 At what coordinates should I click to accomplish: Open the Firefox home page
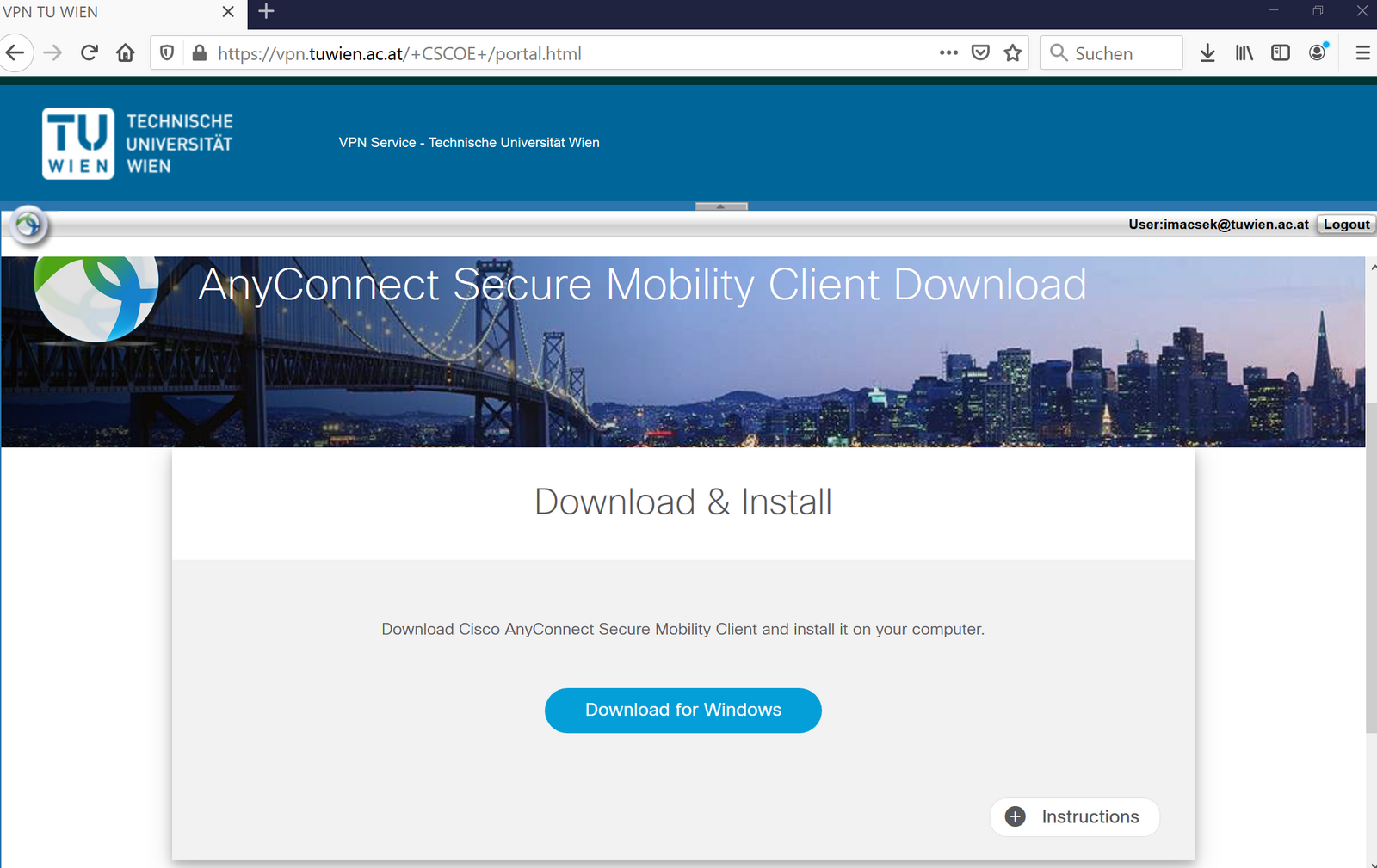pos(126,53)
